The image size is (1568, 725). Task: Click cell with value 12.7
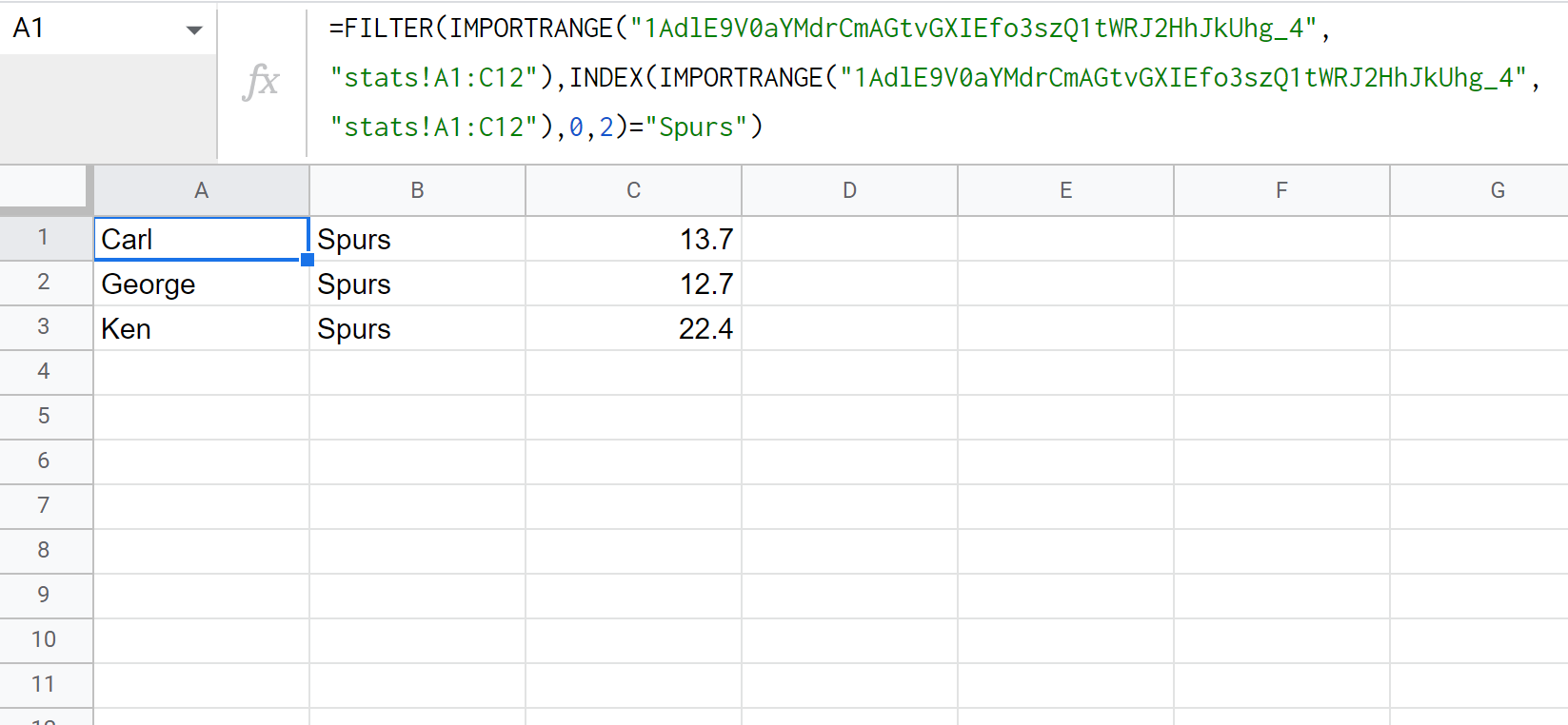coord(634,284)
